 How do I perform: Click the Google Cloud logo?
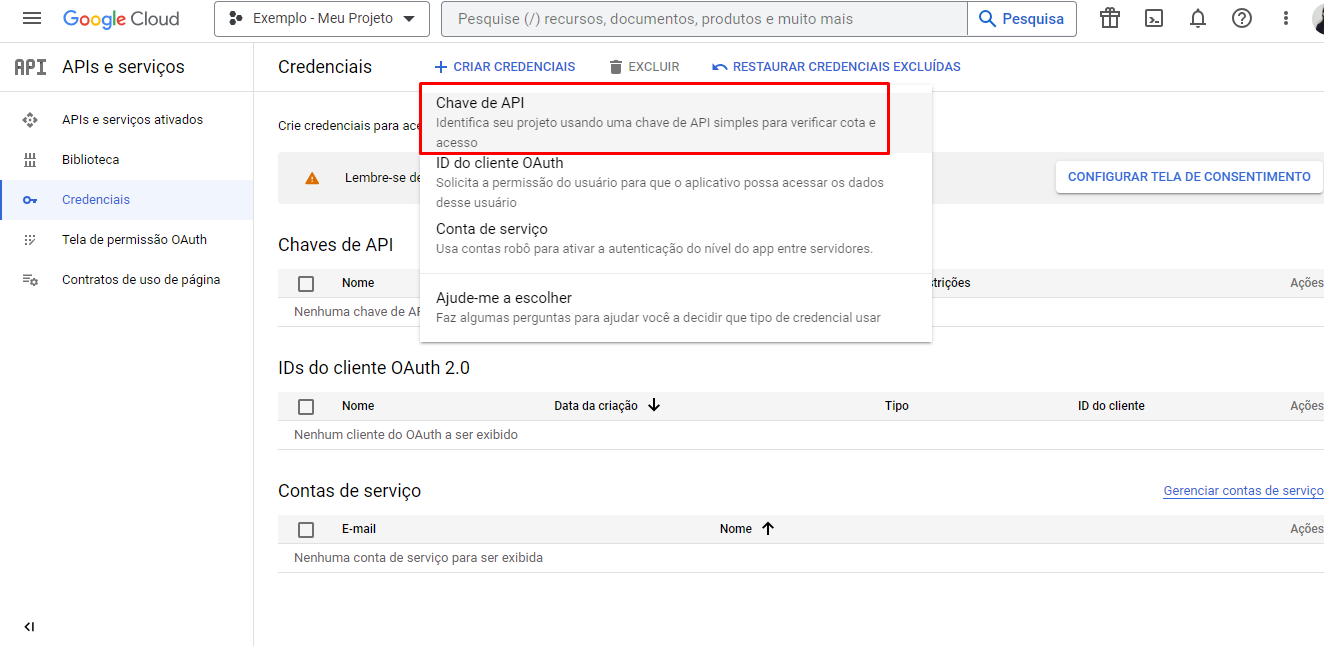[120, 17]
